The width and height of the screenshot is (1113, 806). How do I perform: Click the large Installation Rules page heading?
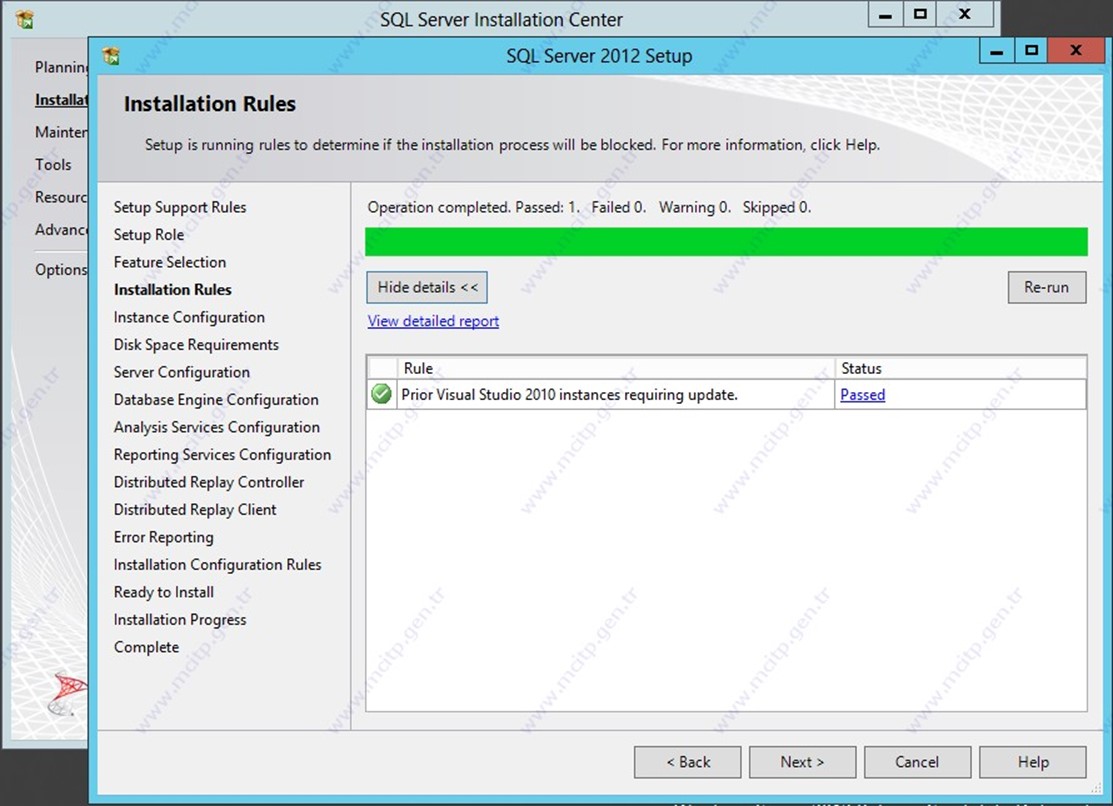(209, 104)
